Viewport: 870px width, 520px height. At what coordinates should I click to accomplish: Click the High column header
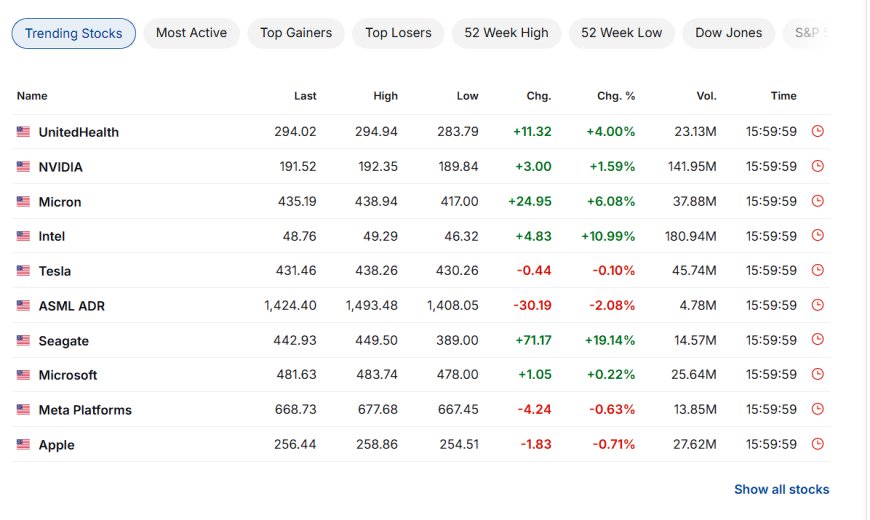click(x=386, y=96)
